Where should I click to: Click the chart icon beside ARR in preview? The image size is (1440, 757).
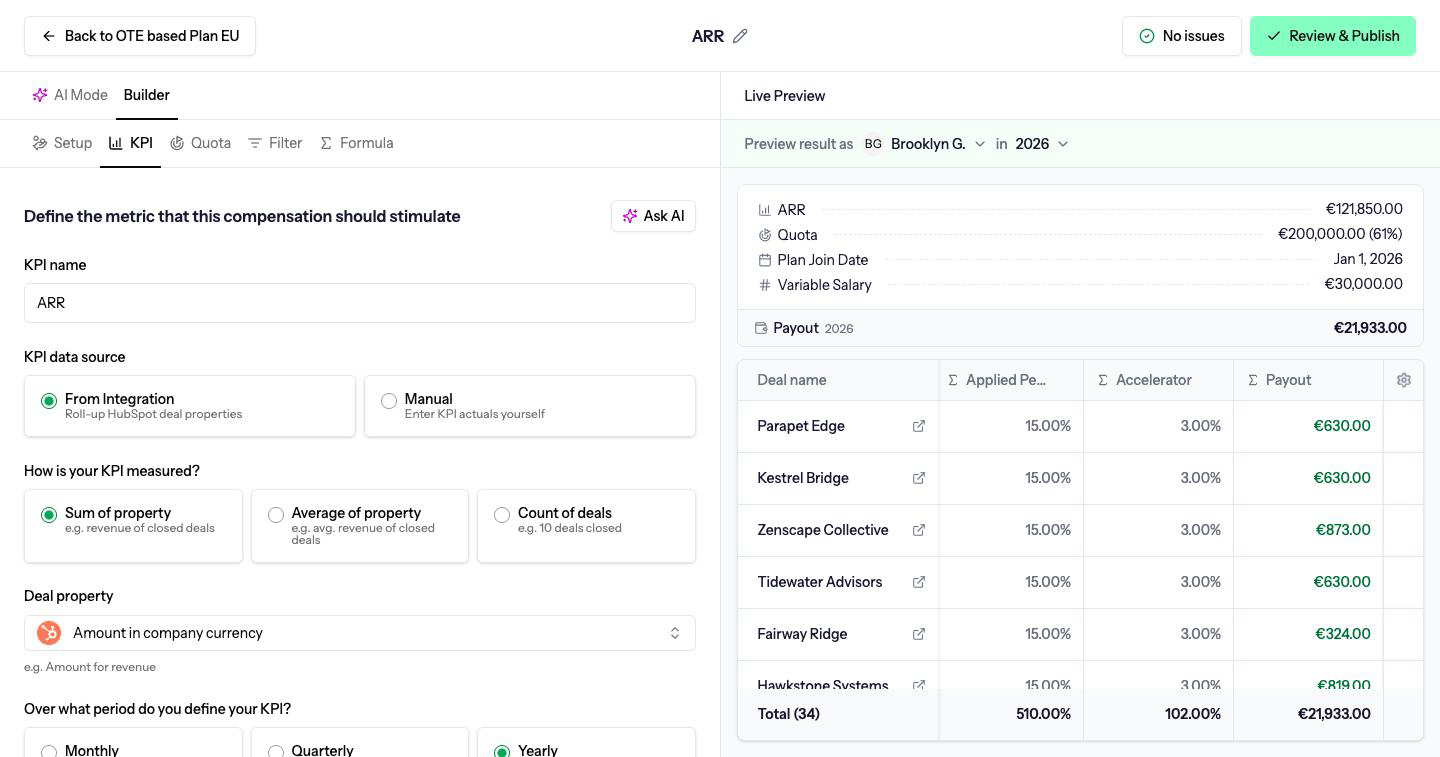pyautogui.click(x=765, y=210)
